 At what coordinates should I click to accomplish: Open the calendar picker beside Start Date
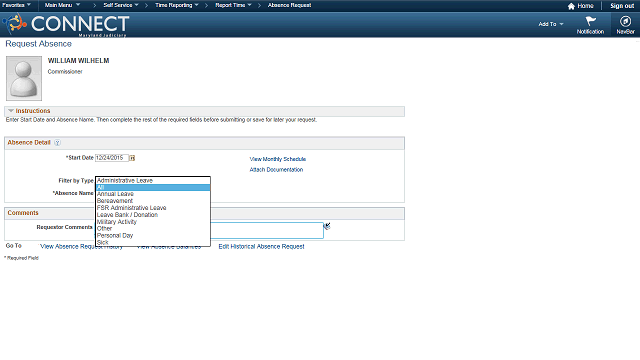coord(132,158)
